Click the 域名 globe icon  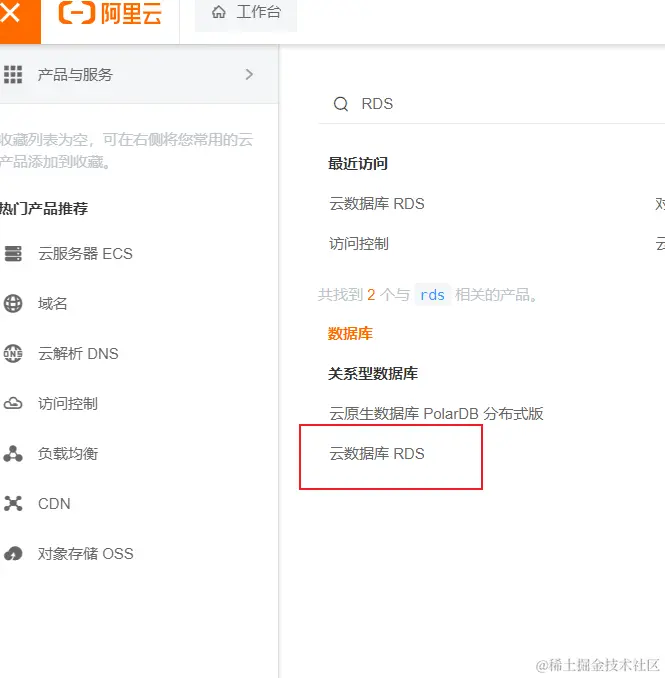tap(13, 304)
